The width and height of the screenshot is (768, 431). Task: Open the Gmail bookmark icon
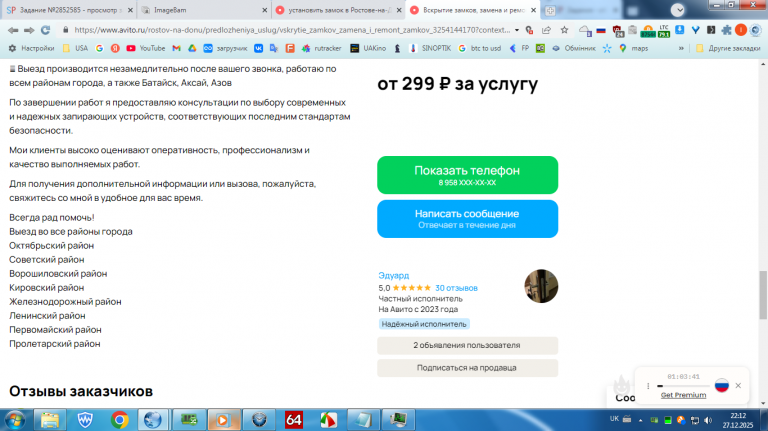(176, 48)
